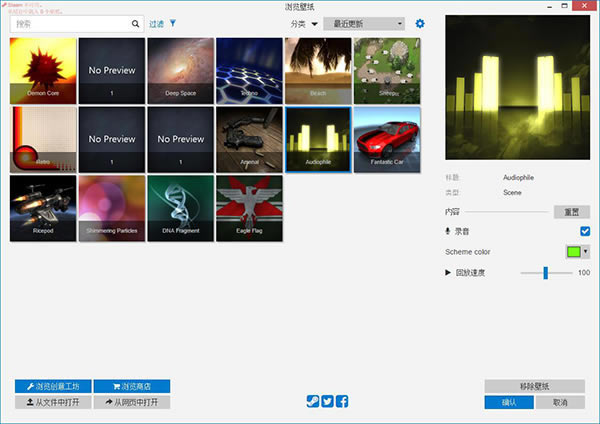Click the 内容 section label
The height and width of the screenshot is (424, 600).
click(x=452, y=212)
